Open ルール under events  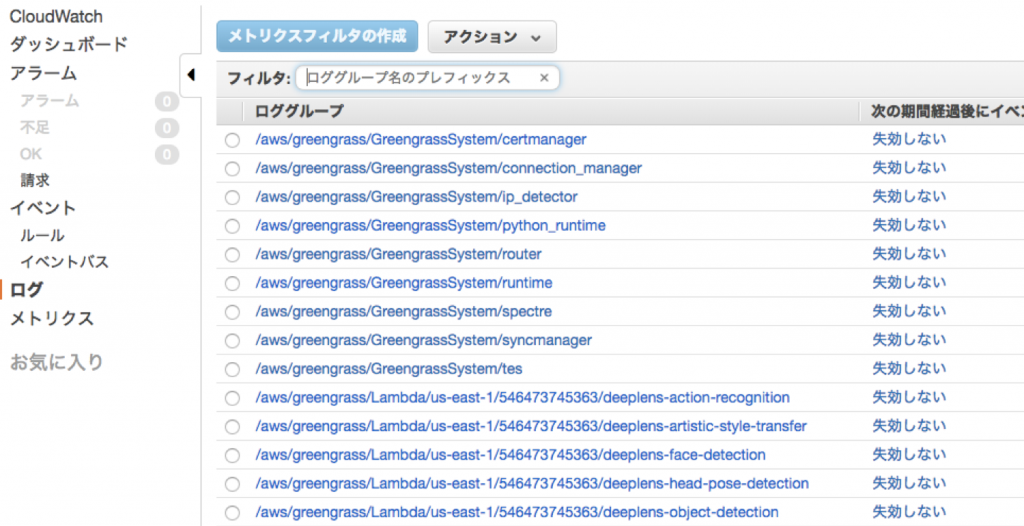pyautogui.click(x=42, y=235)
